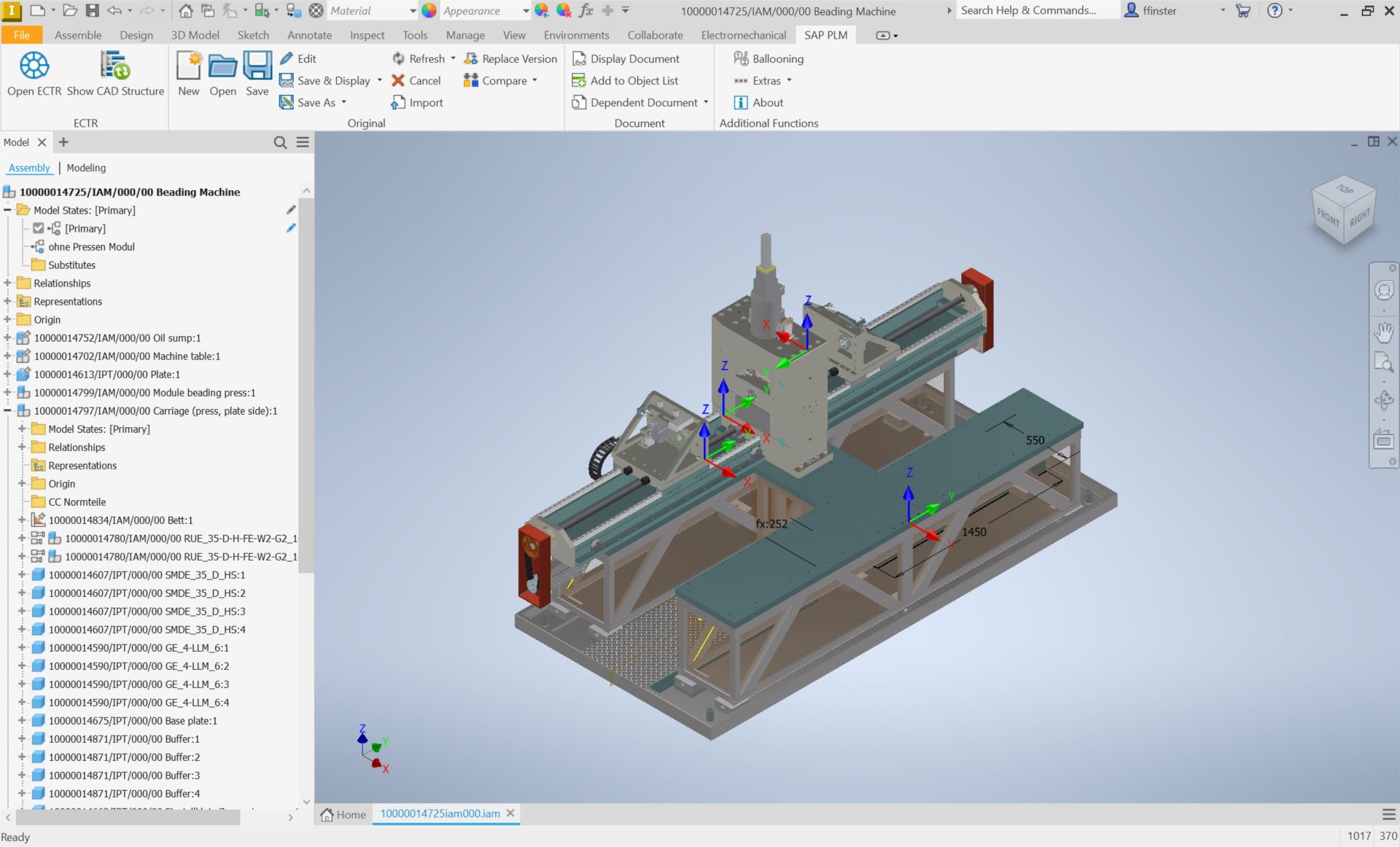Open the Appearance dropdown box

click(x=525, y=11)
